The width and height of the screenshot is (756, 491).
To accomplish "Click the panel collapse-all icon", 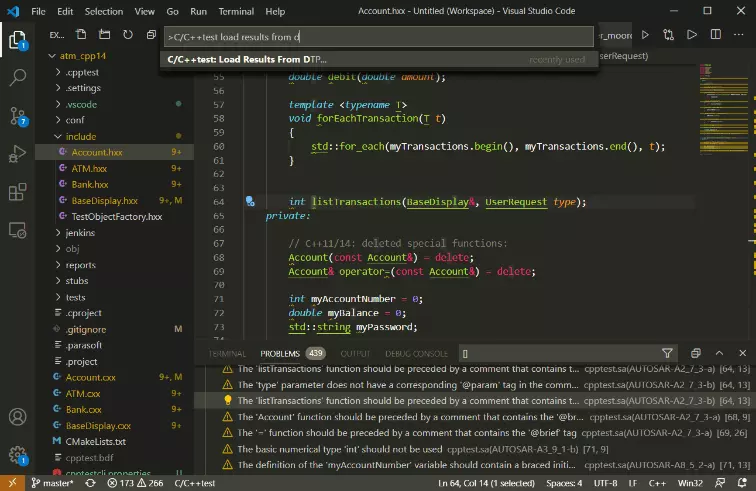I will [695, 354].
